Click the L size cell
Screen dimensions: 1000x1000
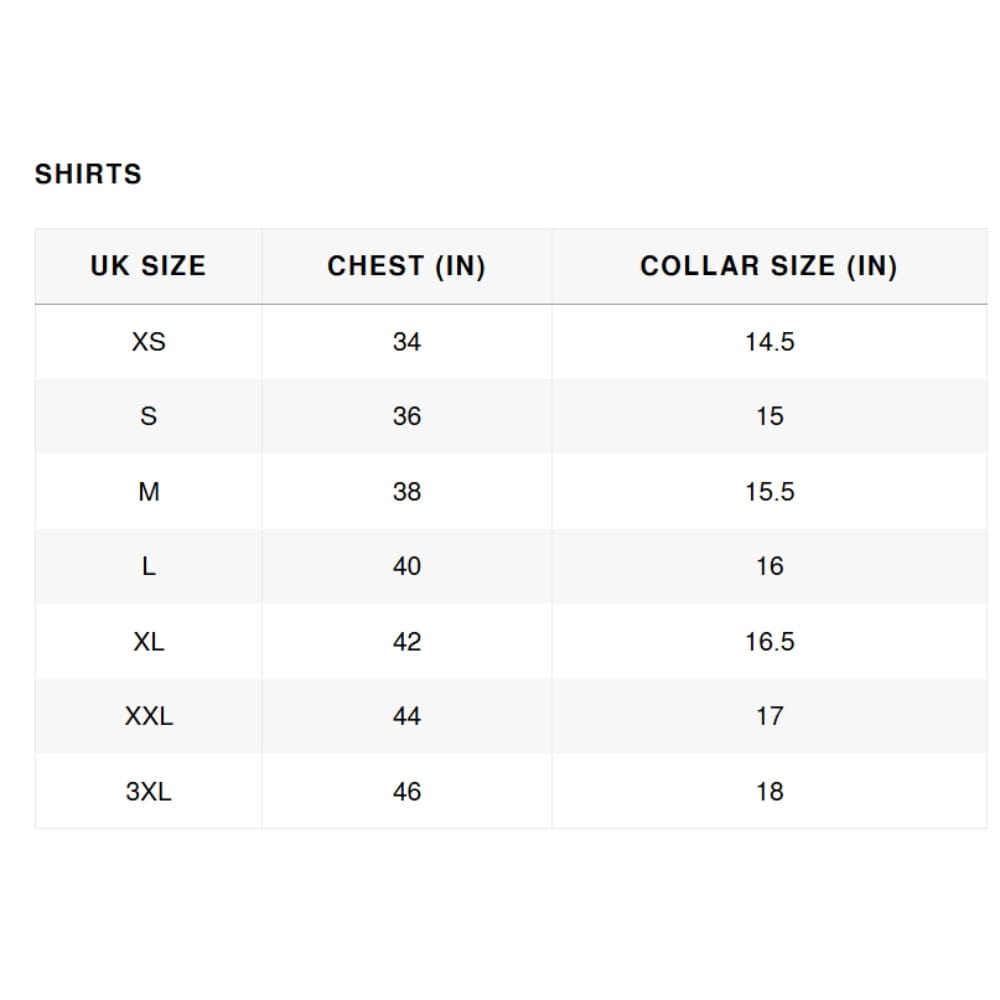point(148,567)
